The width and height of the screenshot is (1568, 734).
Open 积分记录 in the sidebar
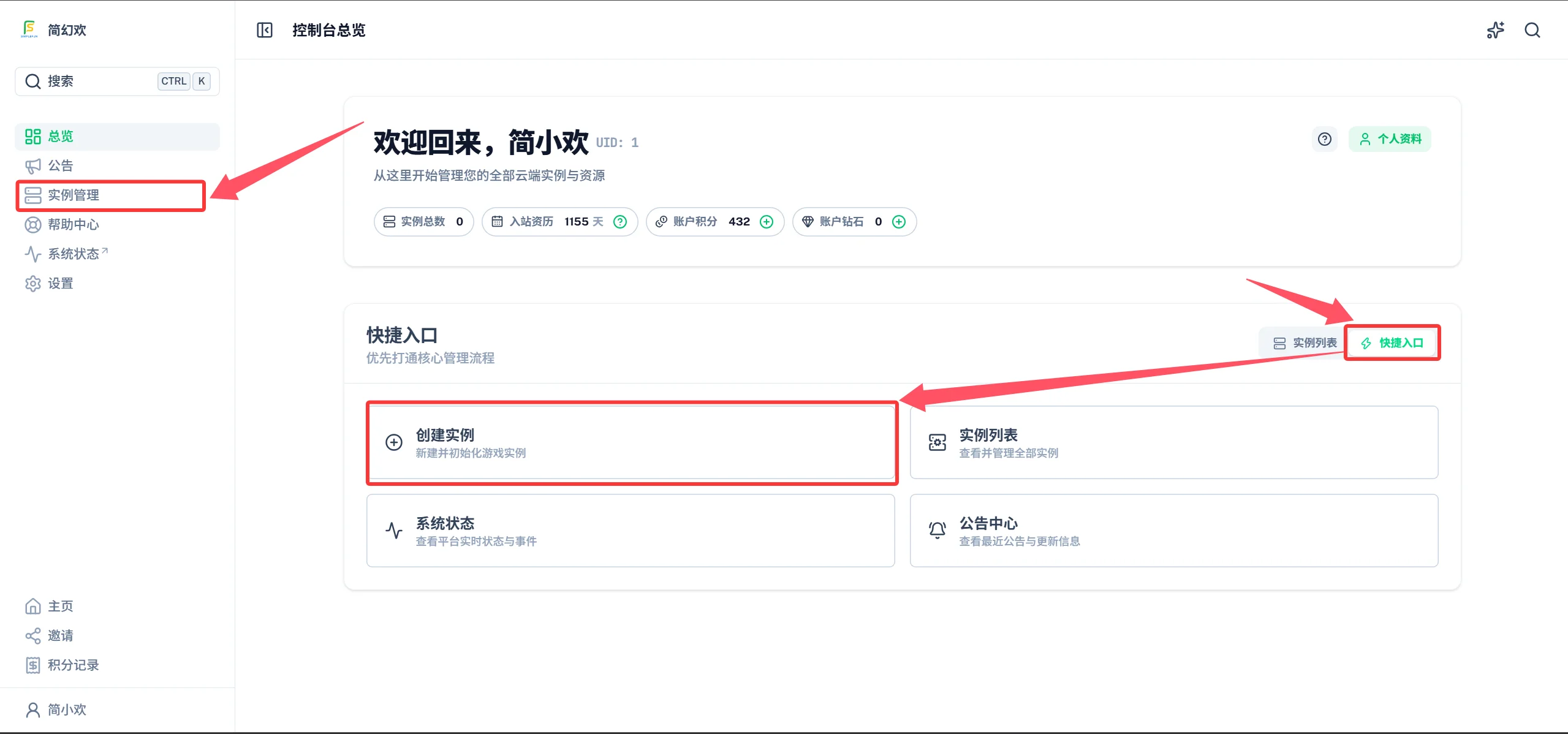(x=117, y=665)
